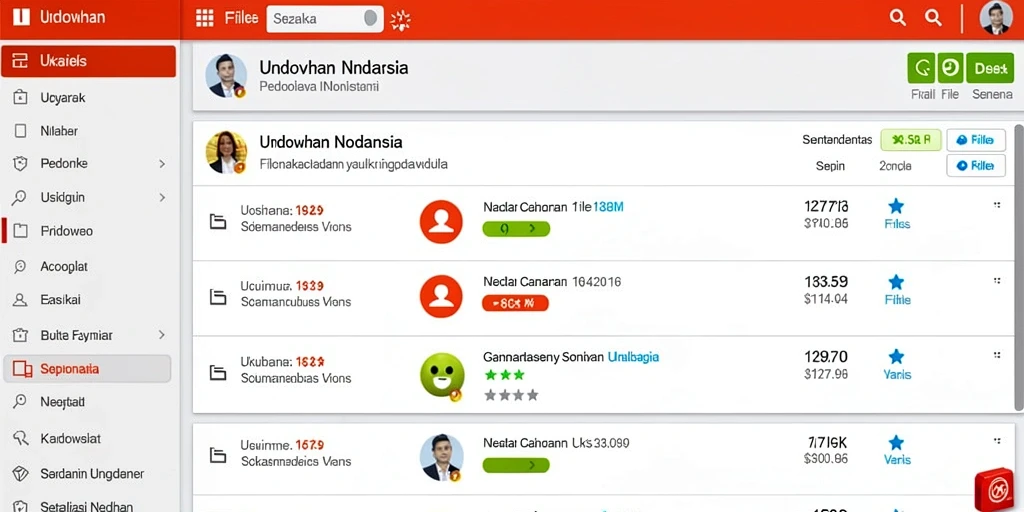The width and height of the screenshot is (1024, 512).
Task: Click the green Frall icon button
Action: [x=921, y=68]
